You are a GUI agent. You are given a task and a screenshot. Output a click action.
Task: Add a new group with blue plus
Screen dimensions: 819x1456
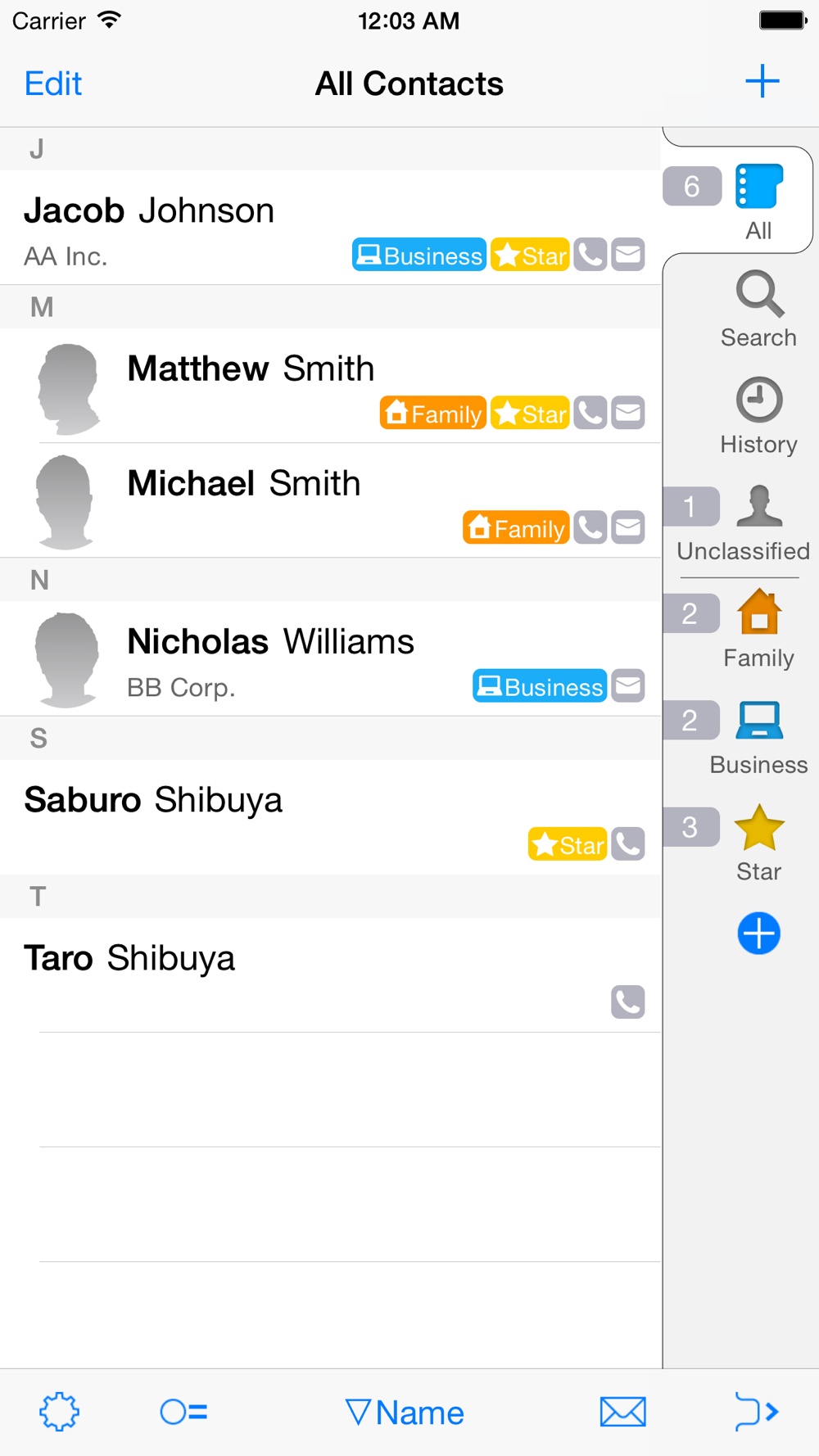pyautogui.click(x=758, y=934)
